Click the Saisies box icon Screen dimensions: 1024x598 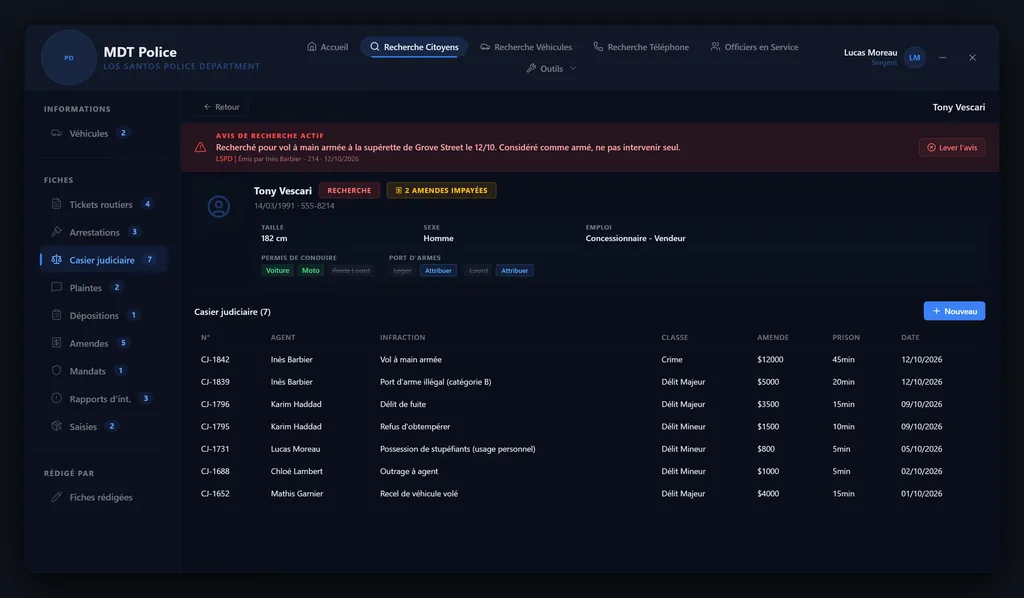point(57,426)
